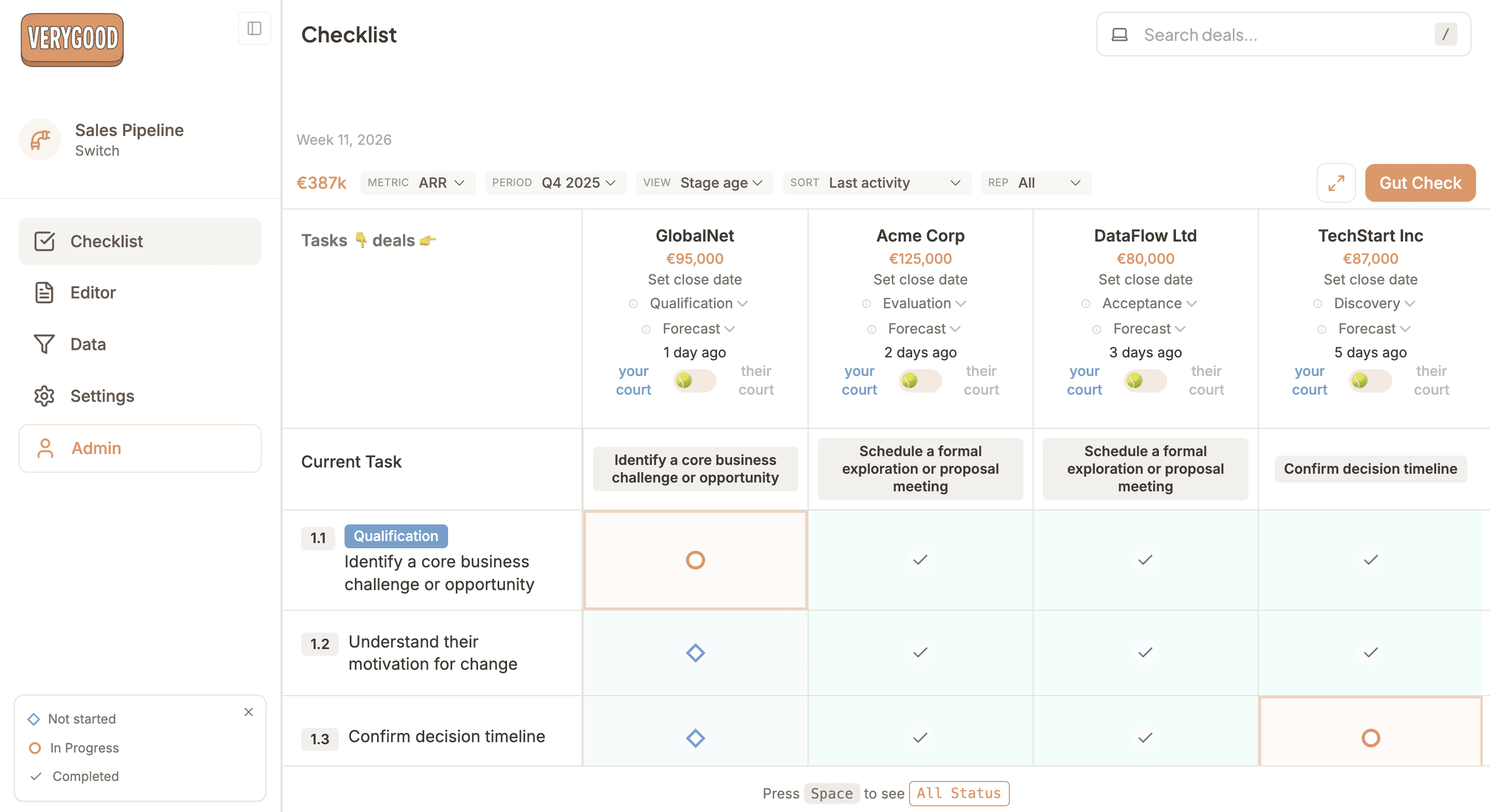Click the All Status button

click(x=959, y=793)
